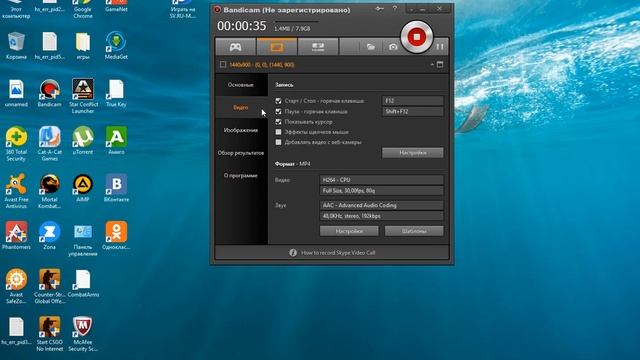The height and width of the screenshot is (360, 640).
Task: Open output folder icon in Bandicam toolbar
Action: coord(371,47)
